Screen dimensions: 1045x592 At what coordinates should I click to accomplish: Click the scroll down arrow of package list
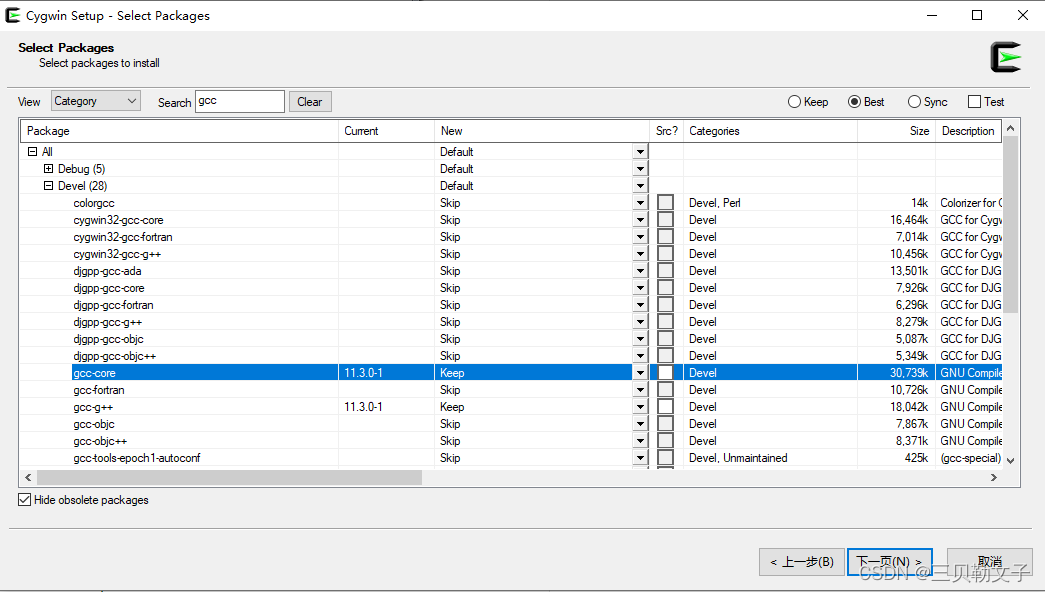coord(1010,461)
